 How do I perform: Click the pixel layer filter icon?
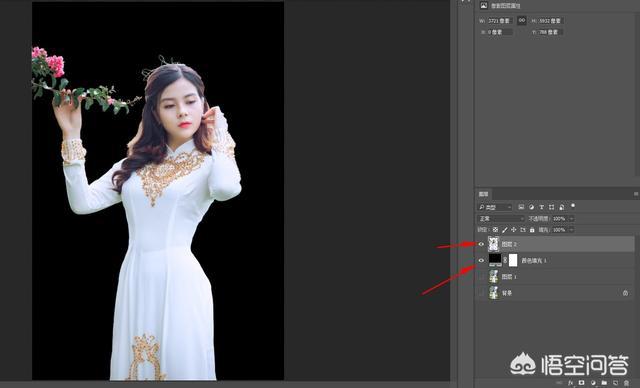coord(521,207)
